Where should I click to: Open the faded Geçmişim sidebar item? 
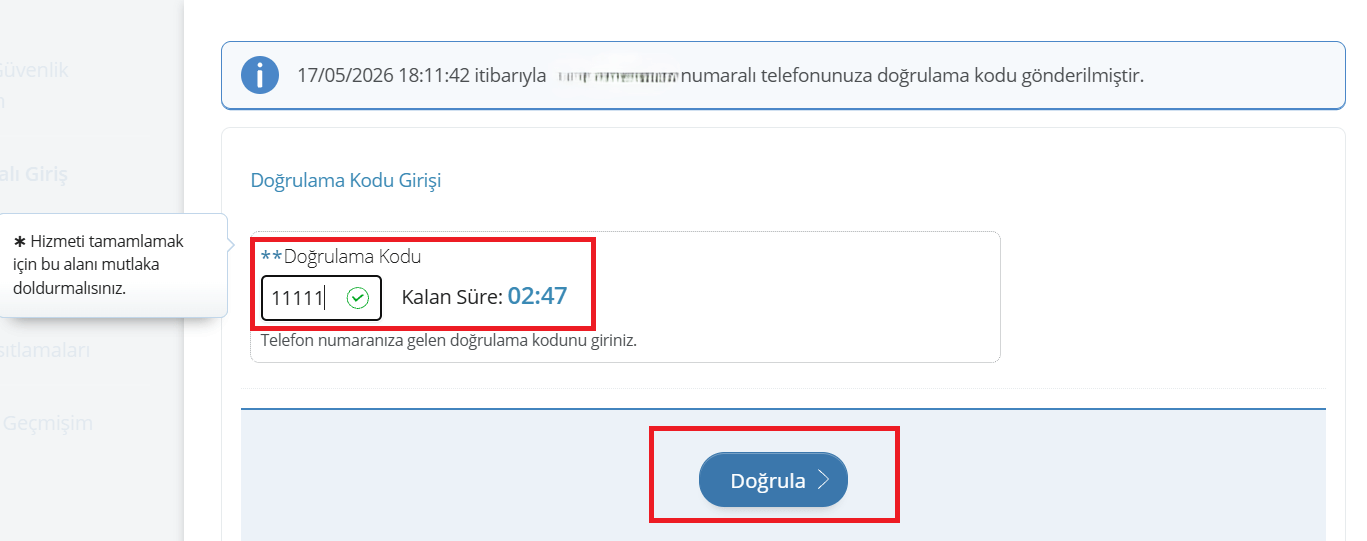(47, 423)
